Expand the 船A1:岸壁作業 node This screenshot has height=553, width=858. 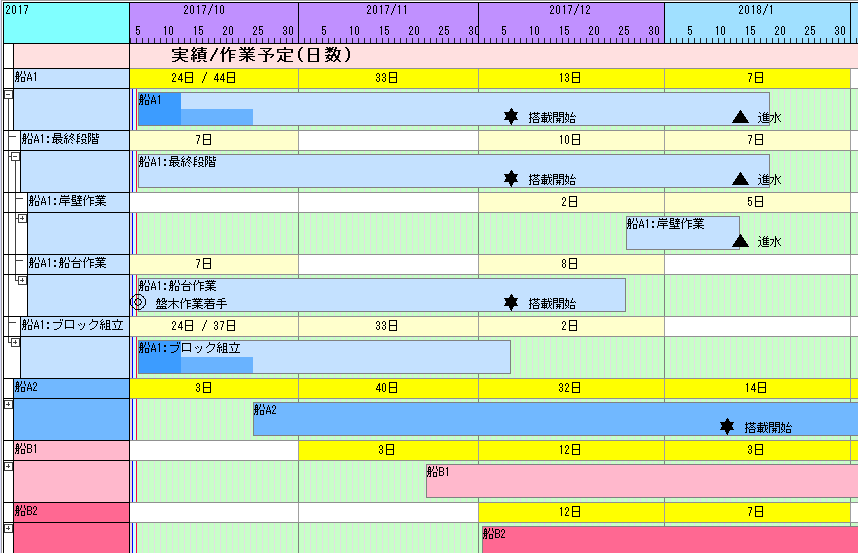(x=21, y=218)
